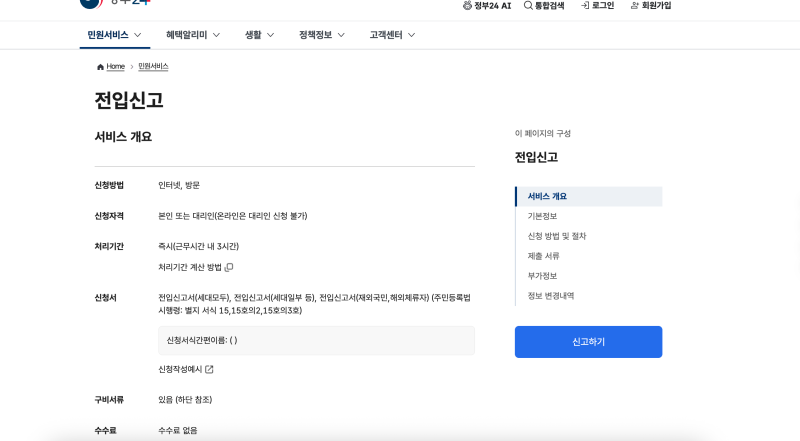This screenshot has height=441, width=800.
Task: Click the 신청방법 row label
Action: click(109, 185)
